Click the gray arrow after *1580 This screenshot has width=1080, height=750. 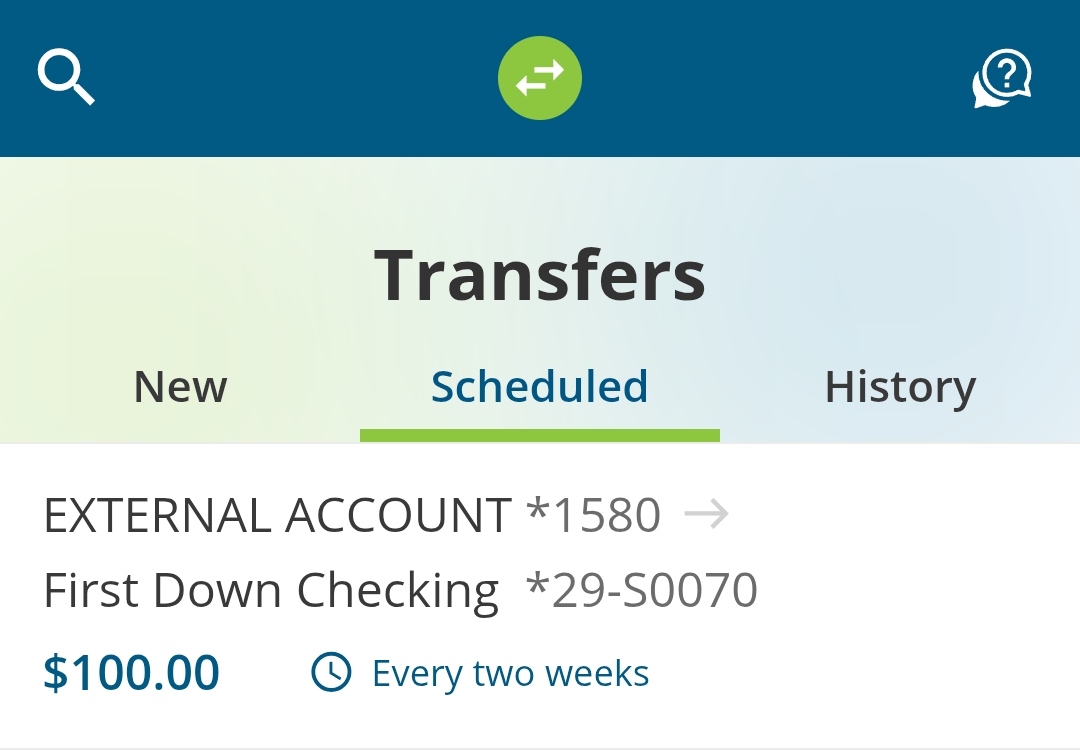pos(707,515)
